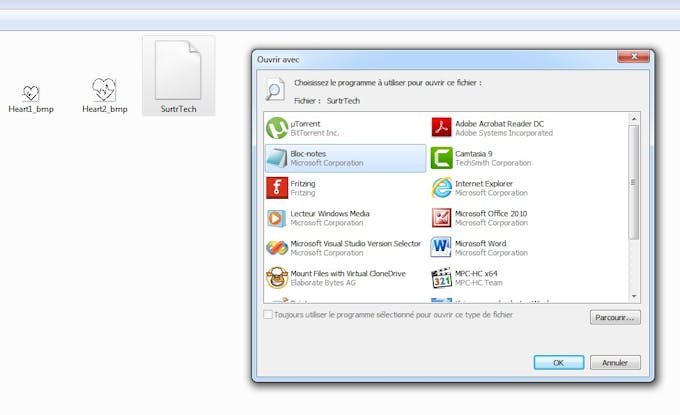
Task: Pick the Adobe Acrobat Reader DC icon
Action: pyautogui.click(x=441, y=128)
